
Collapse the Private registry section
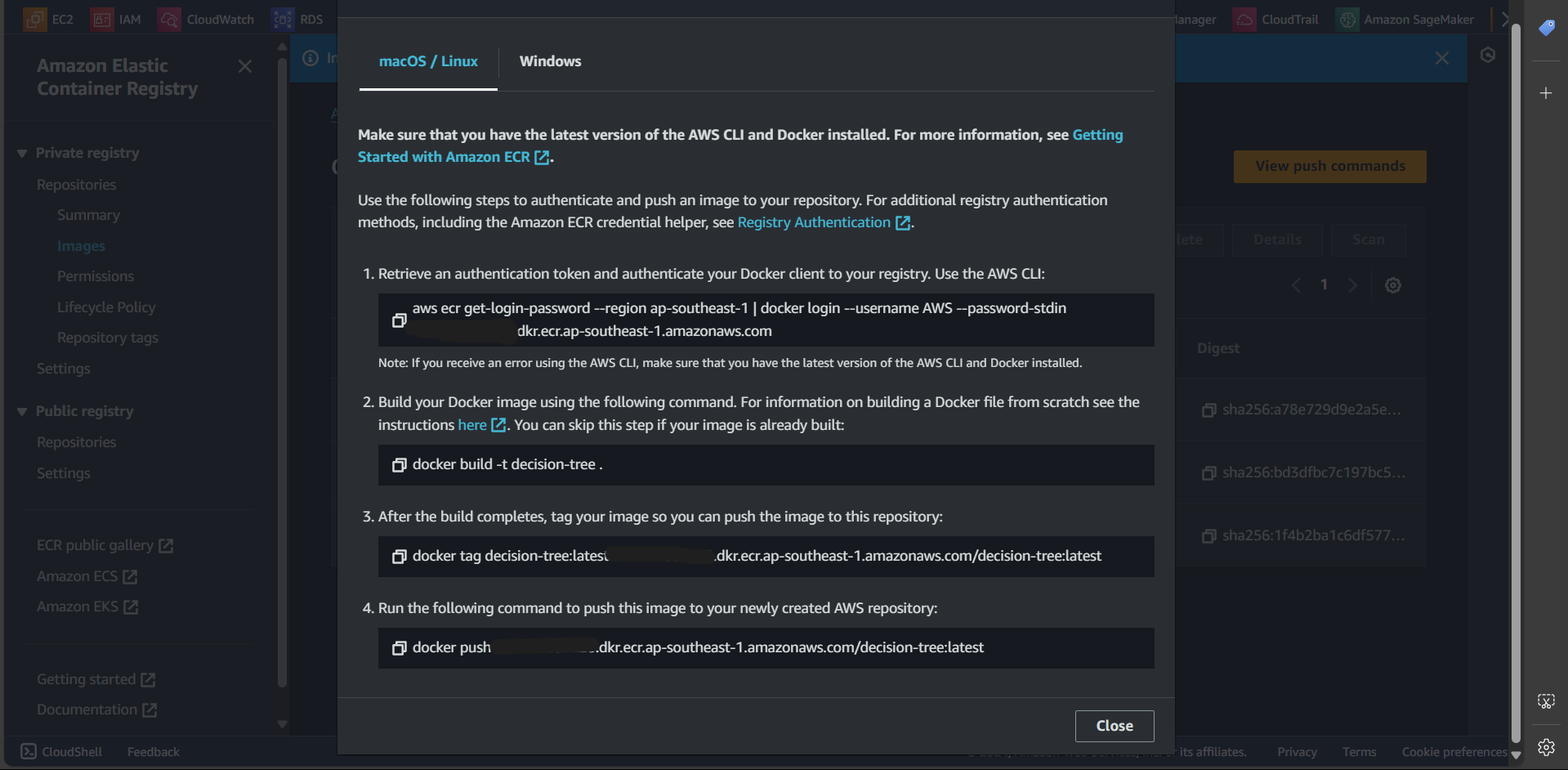tap(22, 153)
